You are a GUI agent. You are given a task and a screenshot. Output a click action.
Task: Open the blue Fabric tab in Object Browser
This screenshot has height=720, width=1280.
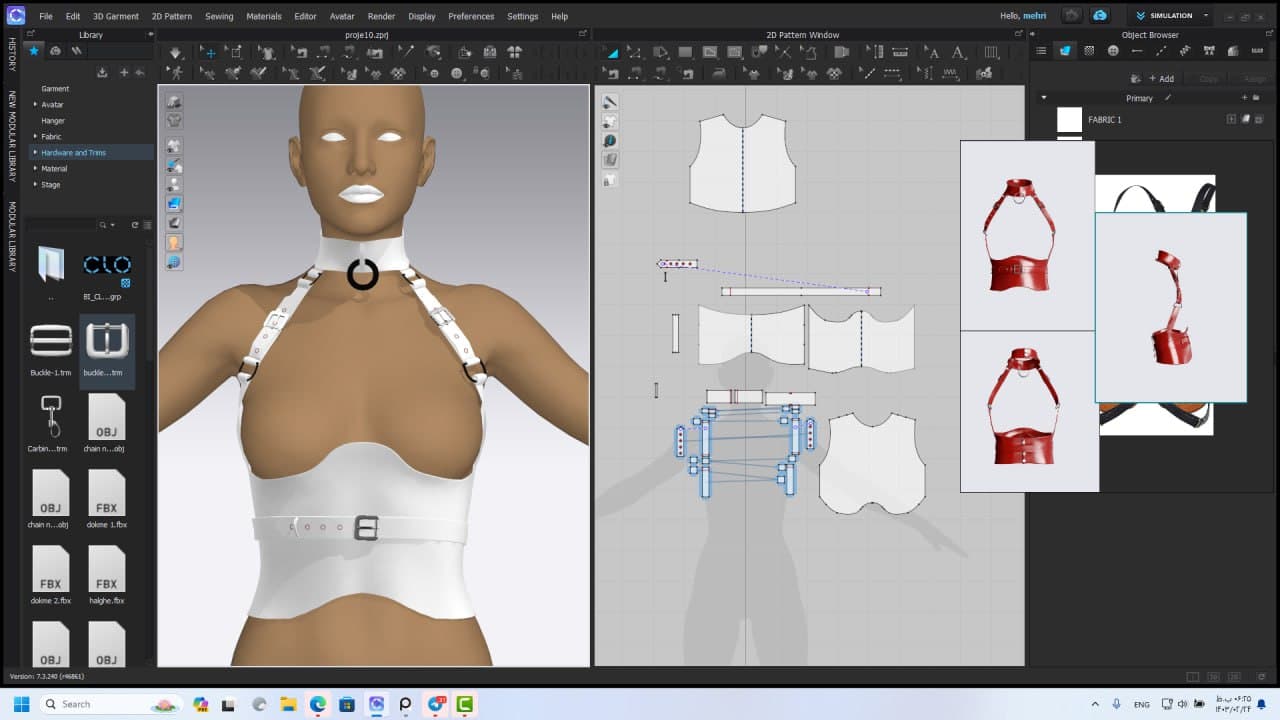click(1065, 51)
